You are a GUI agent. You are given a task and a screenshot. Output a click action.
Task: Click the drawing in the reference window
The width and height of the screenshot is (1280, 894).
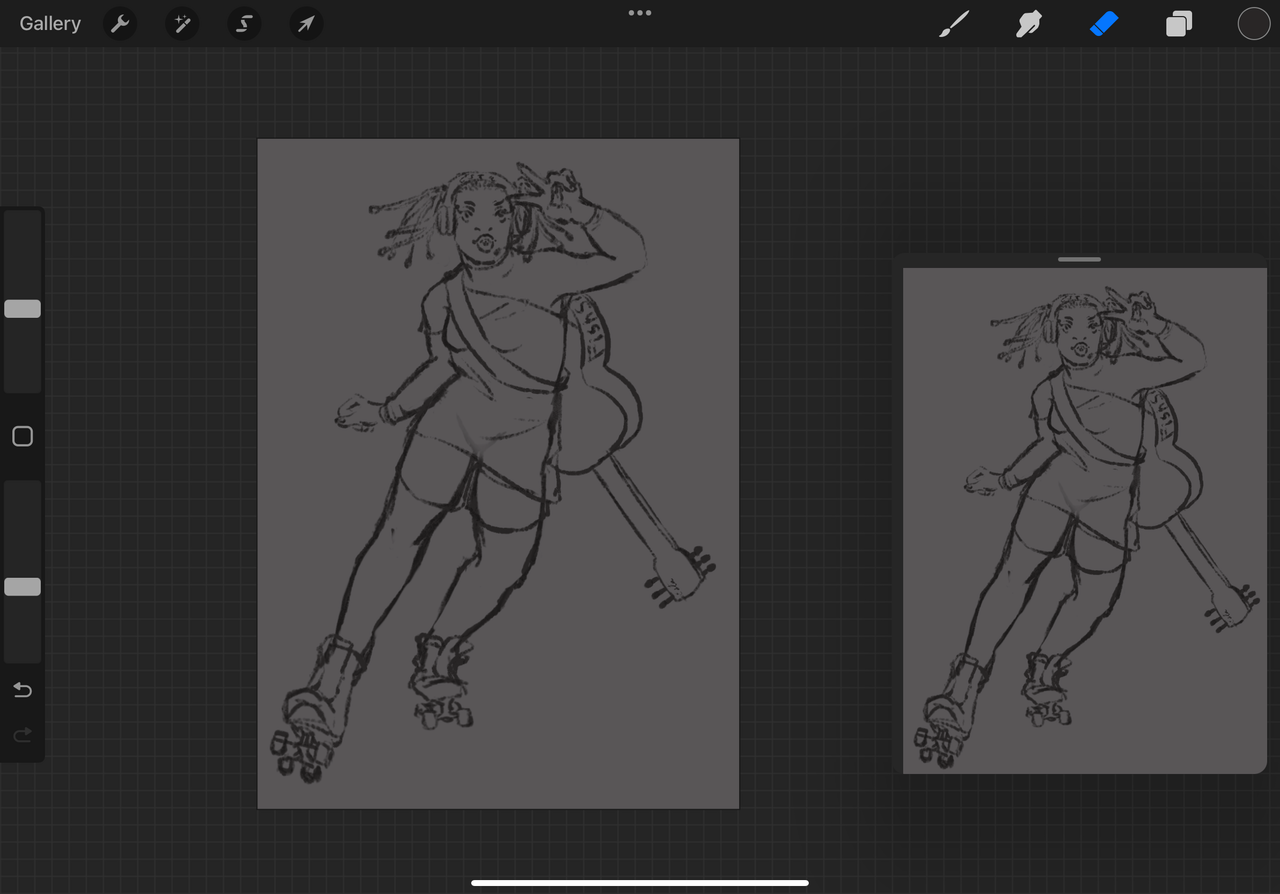(1085, 521)
